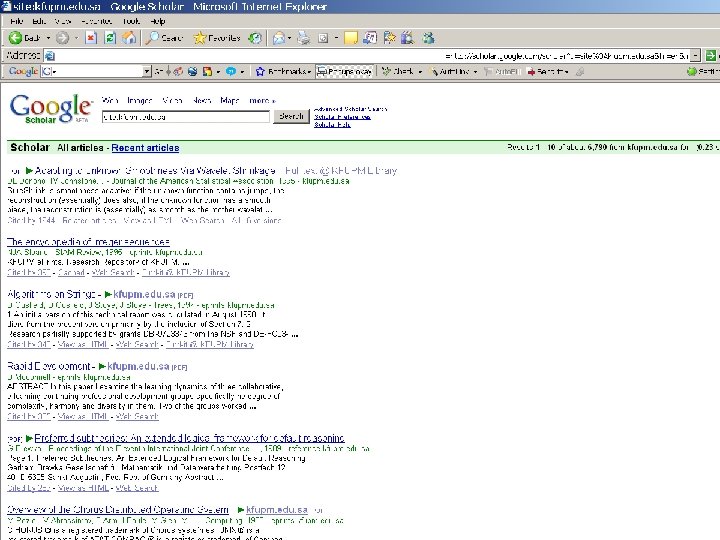Open the News link above search box
Screen dimensions: 720x540
(x=202, y=100)
